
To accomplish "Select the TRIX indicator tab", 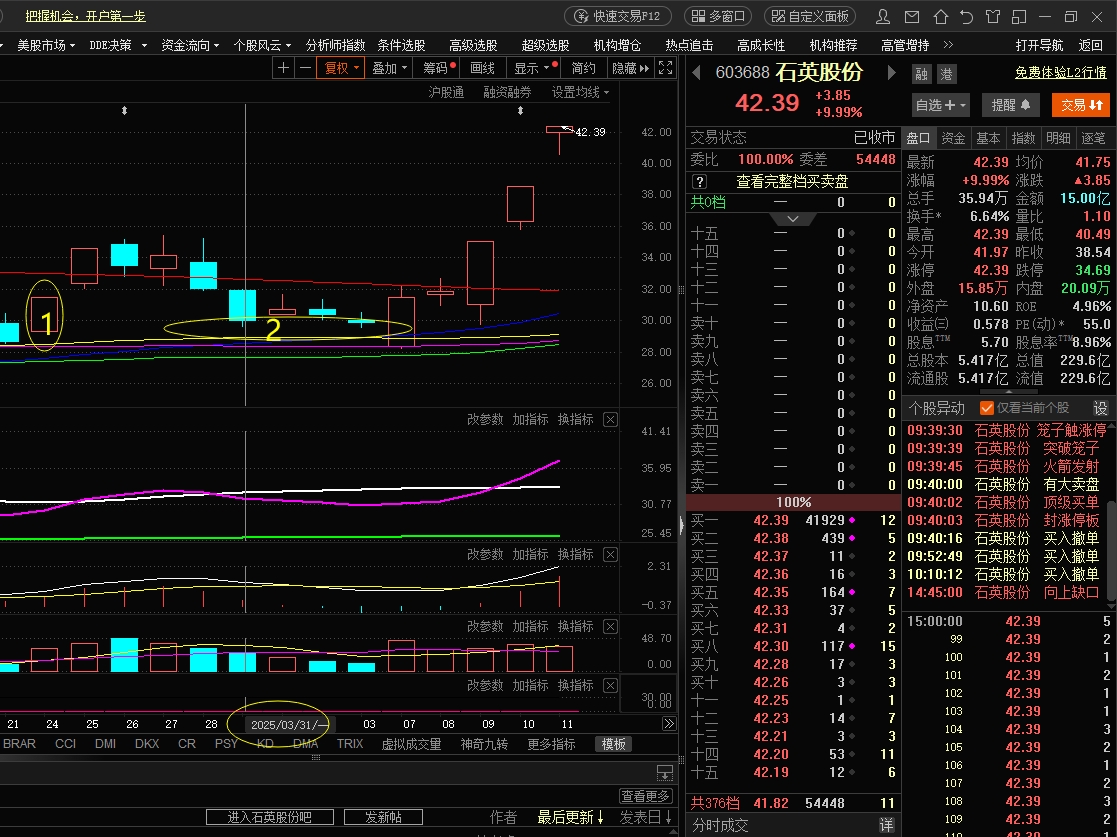I will (350, 744).
